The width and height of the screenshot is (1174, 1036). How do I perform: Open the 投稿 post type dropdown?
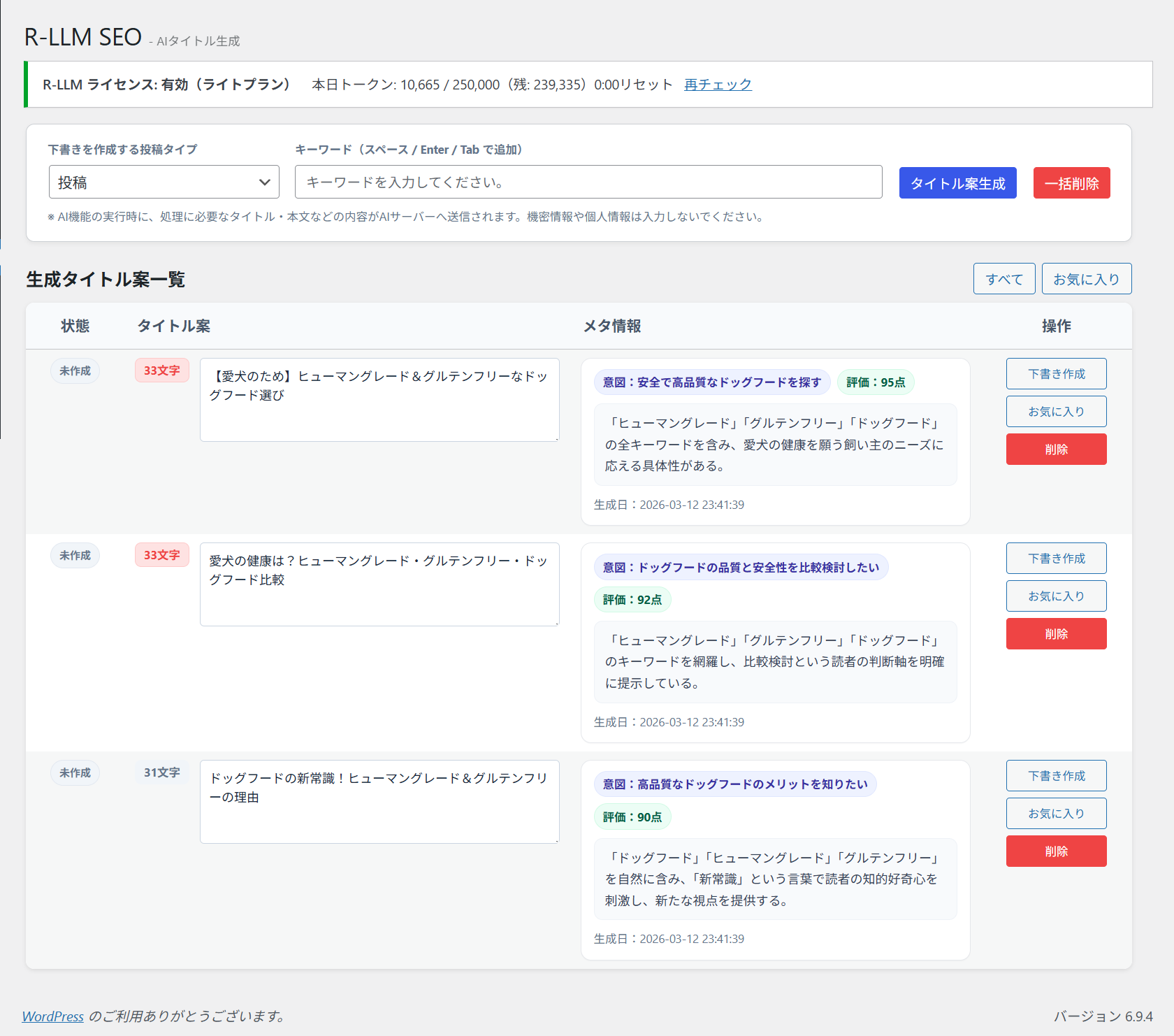(x=164, y=182)
